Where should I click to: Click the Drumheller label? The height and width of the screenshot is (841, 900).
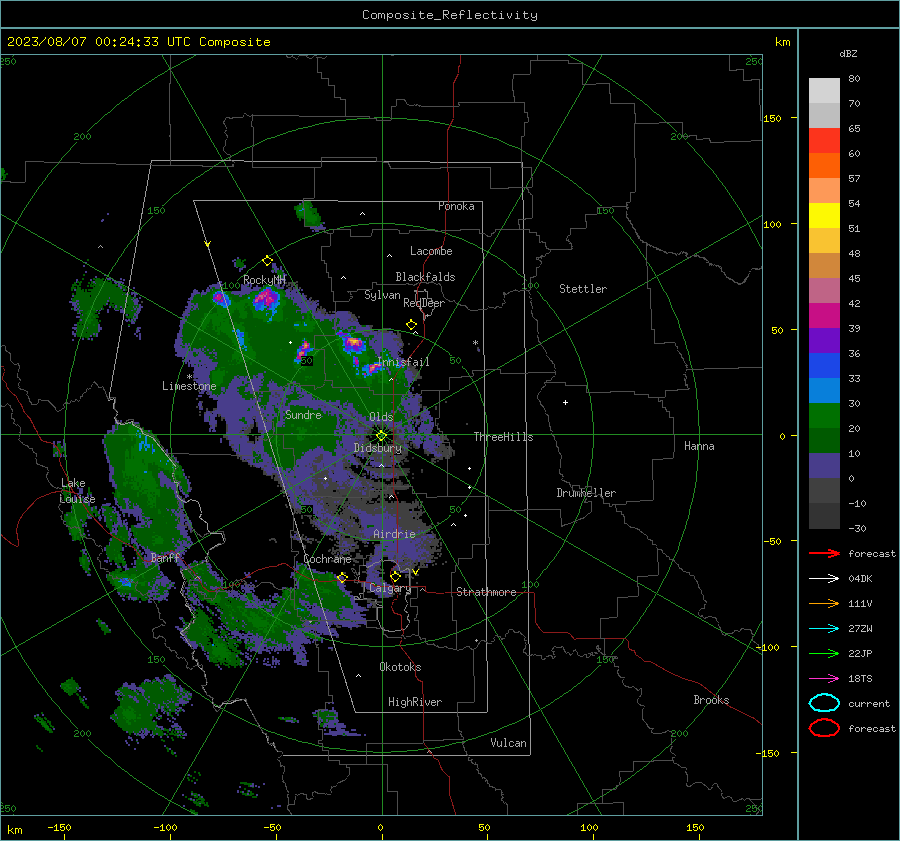586,493
